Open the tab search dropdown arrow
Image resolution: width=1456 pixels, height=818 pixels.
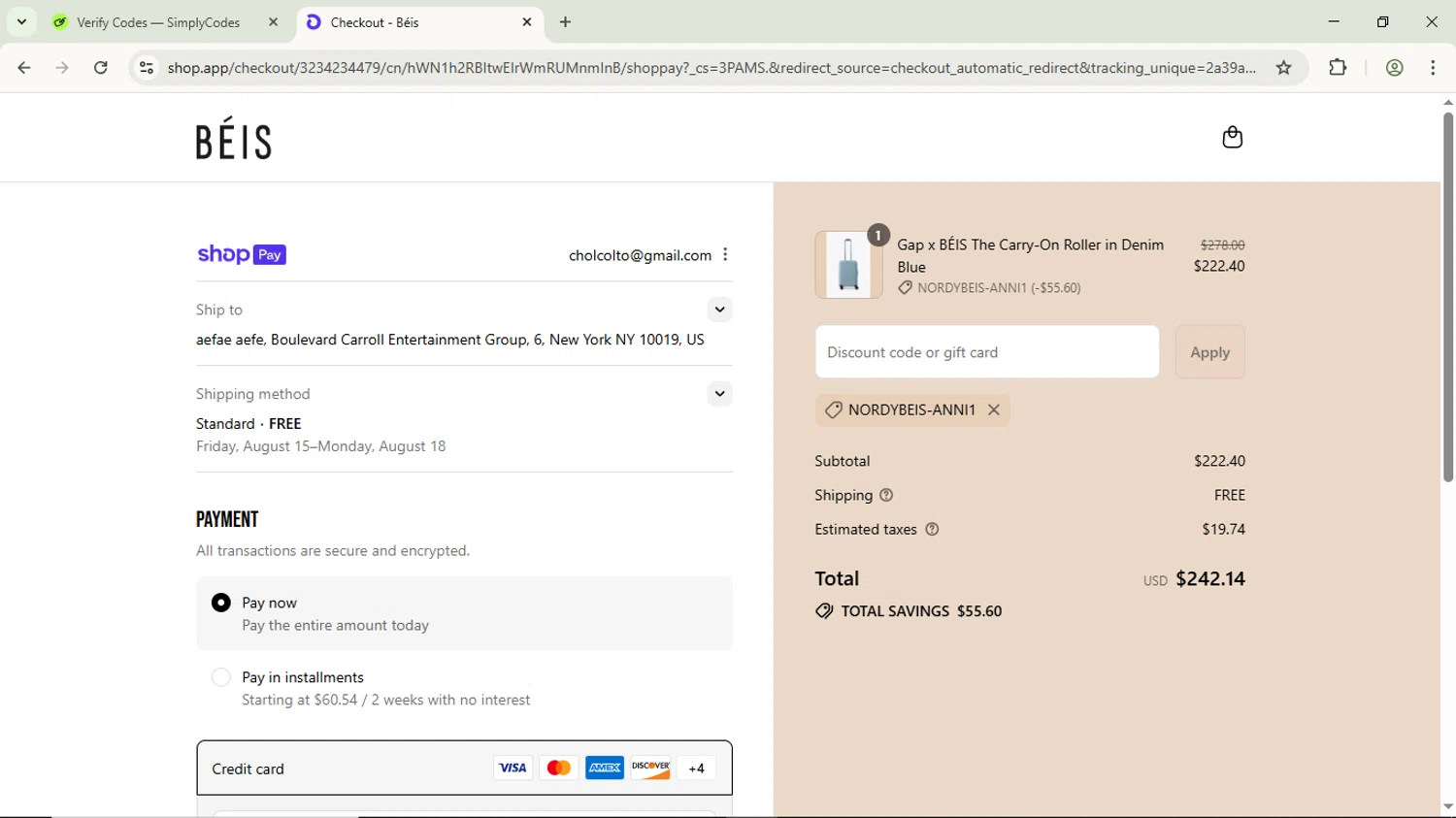pyautogui.click(x=21, y=21)
